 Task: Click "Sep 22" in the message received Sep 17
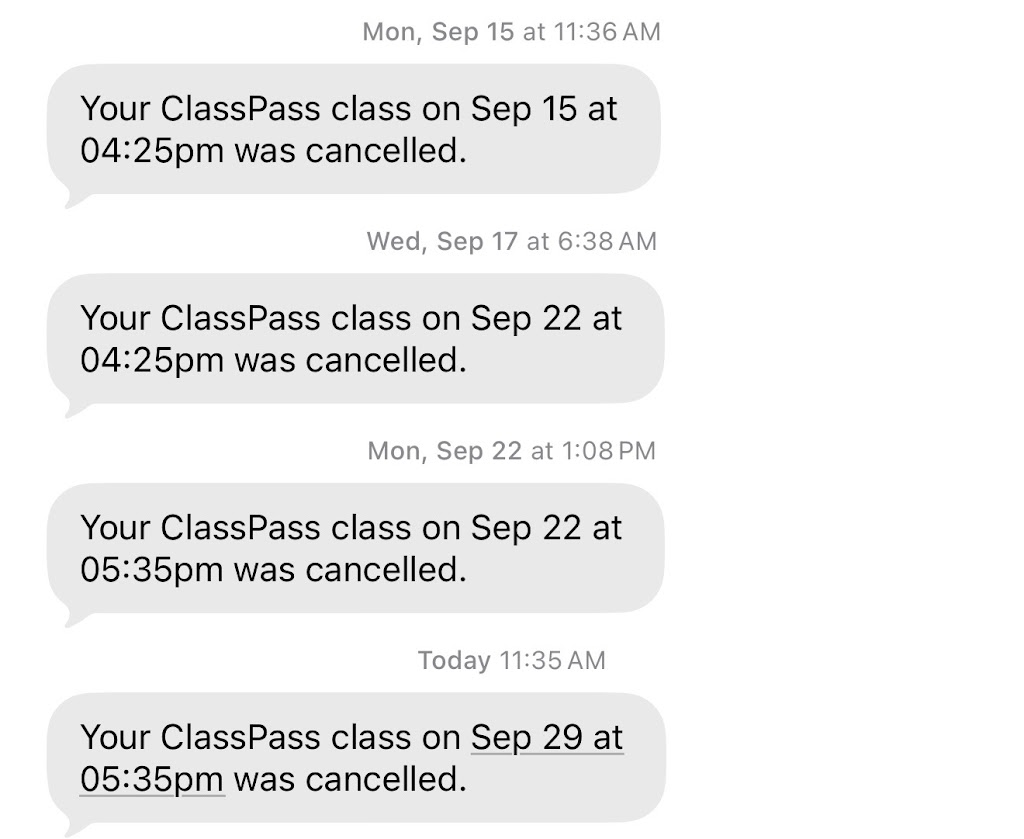tap(525, 319)
